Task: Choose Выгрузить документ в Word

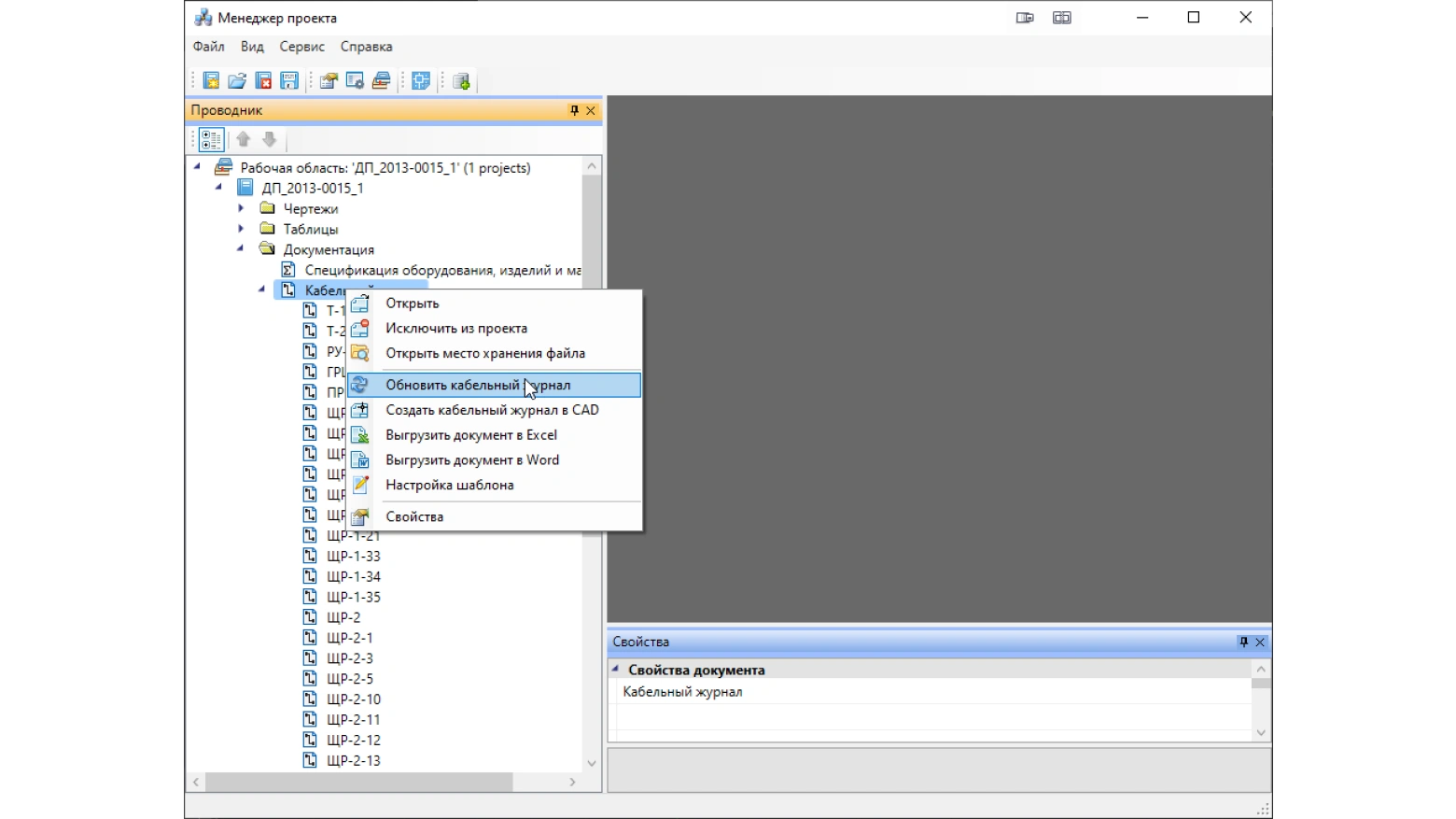Action: pyautogui.click(x=495, y=460)
